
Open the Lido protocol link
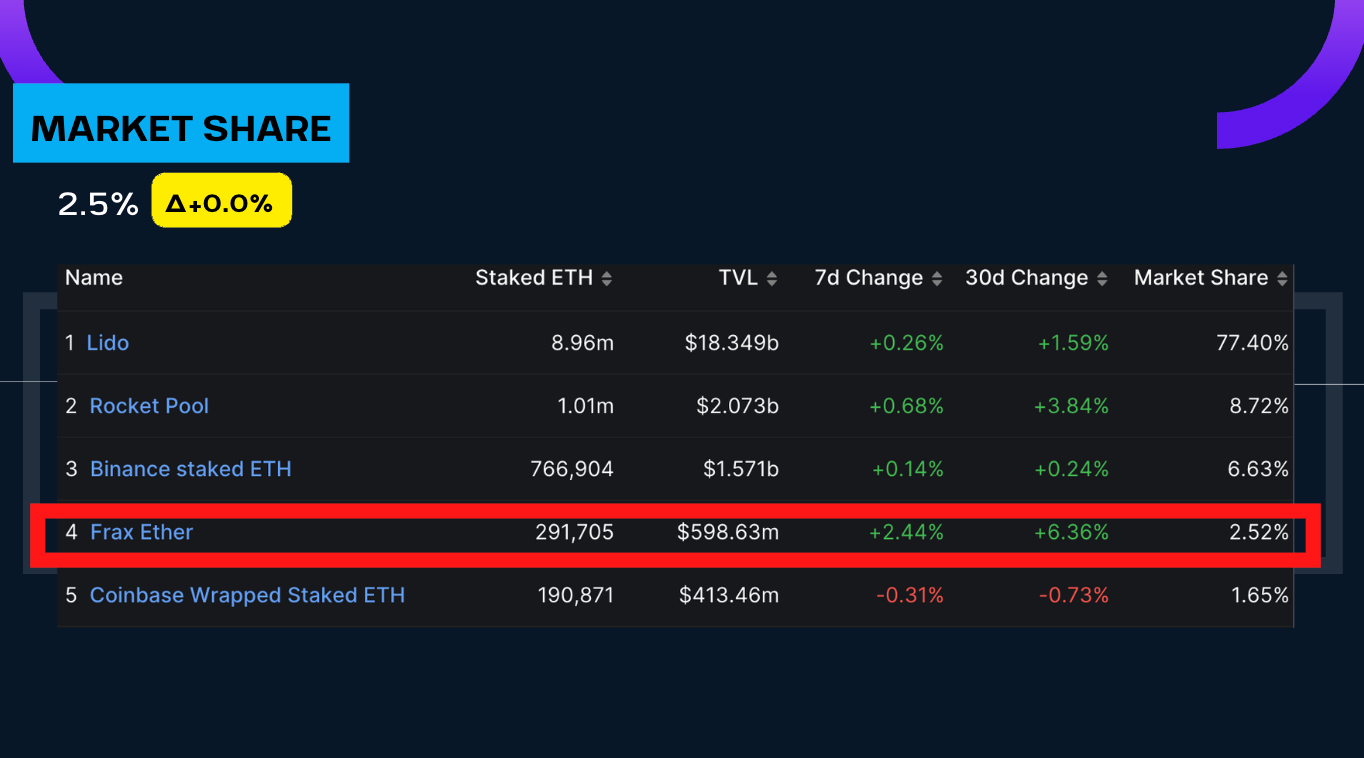click(108, 343)
